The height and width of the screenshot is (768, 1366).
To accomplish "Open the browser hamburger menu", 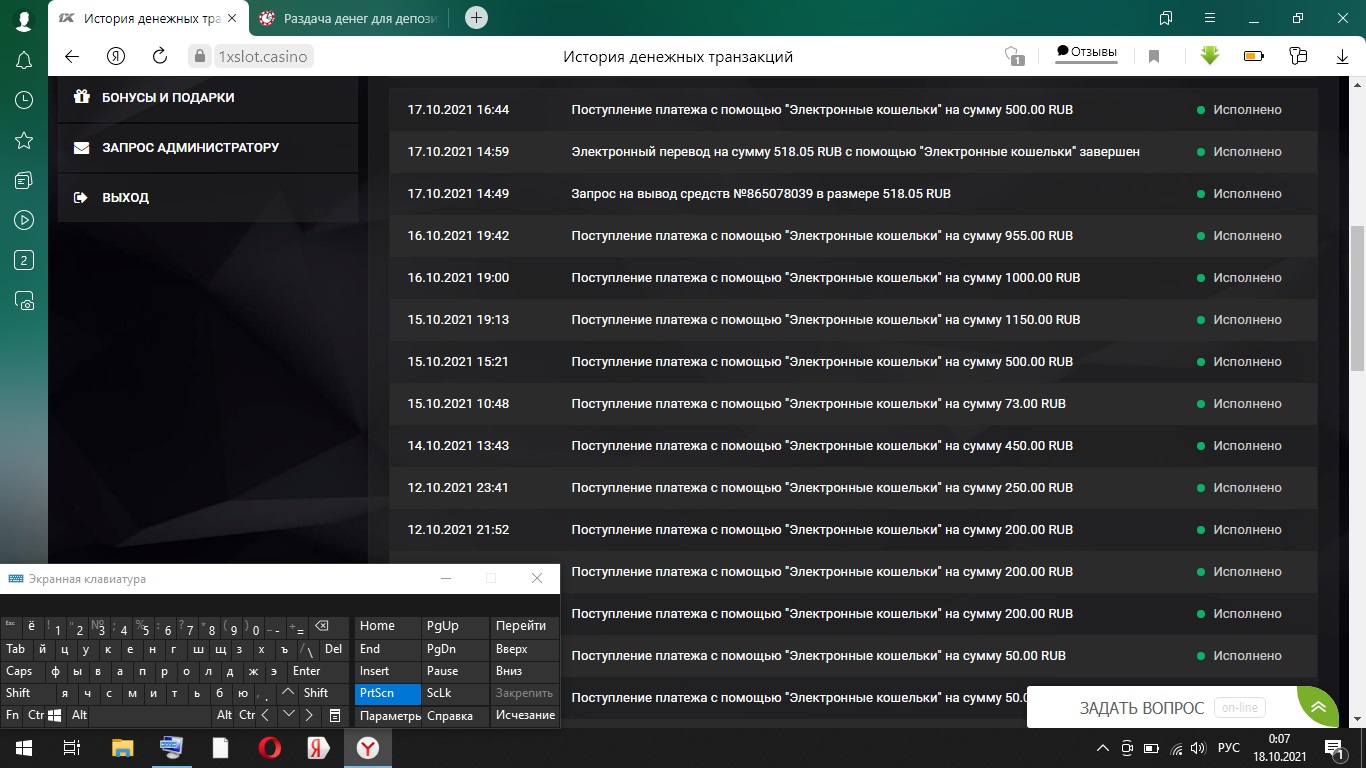I will [1209, 18].
